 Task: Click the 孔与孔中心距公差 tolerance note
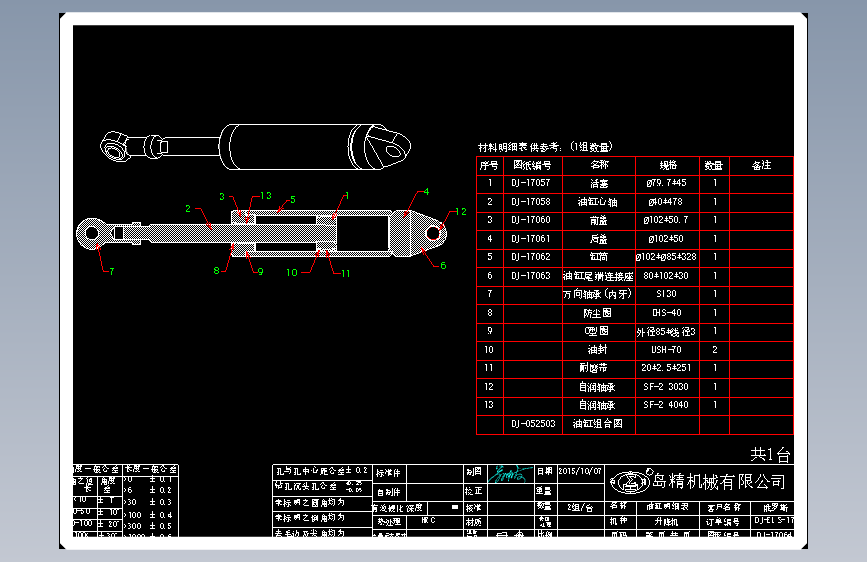click(321, 471)
